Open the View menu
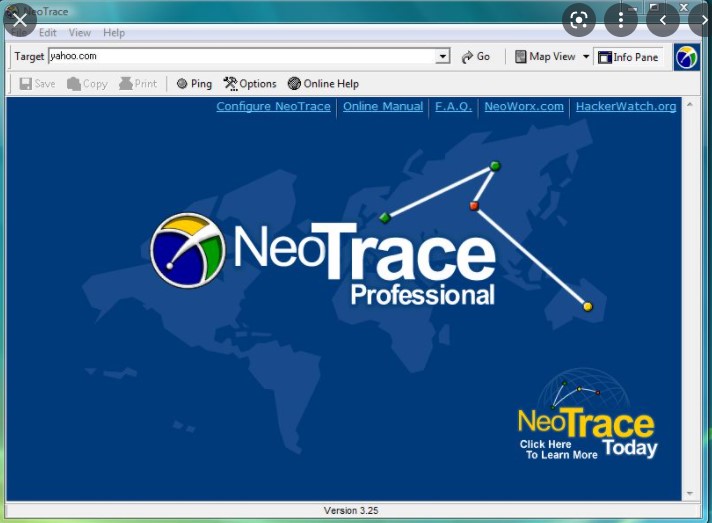 [79, 33]
